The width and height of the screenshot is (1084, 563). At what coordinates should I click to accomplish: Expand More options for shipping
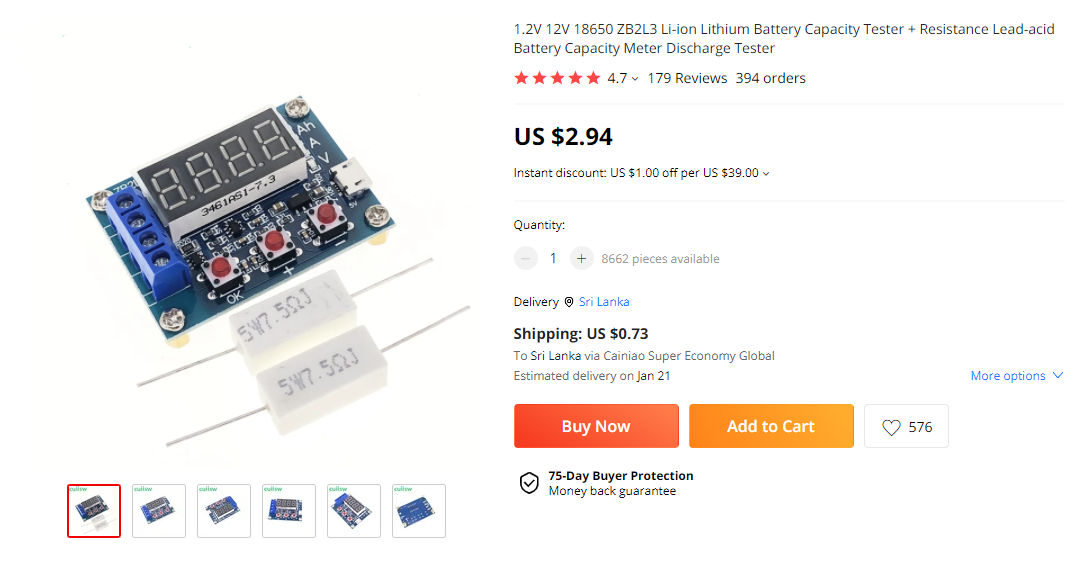(x=1016, y=376)
